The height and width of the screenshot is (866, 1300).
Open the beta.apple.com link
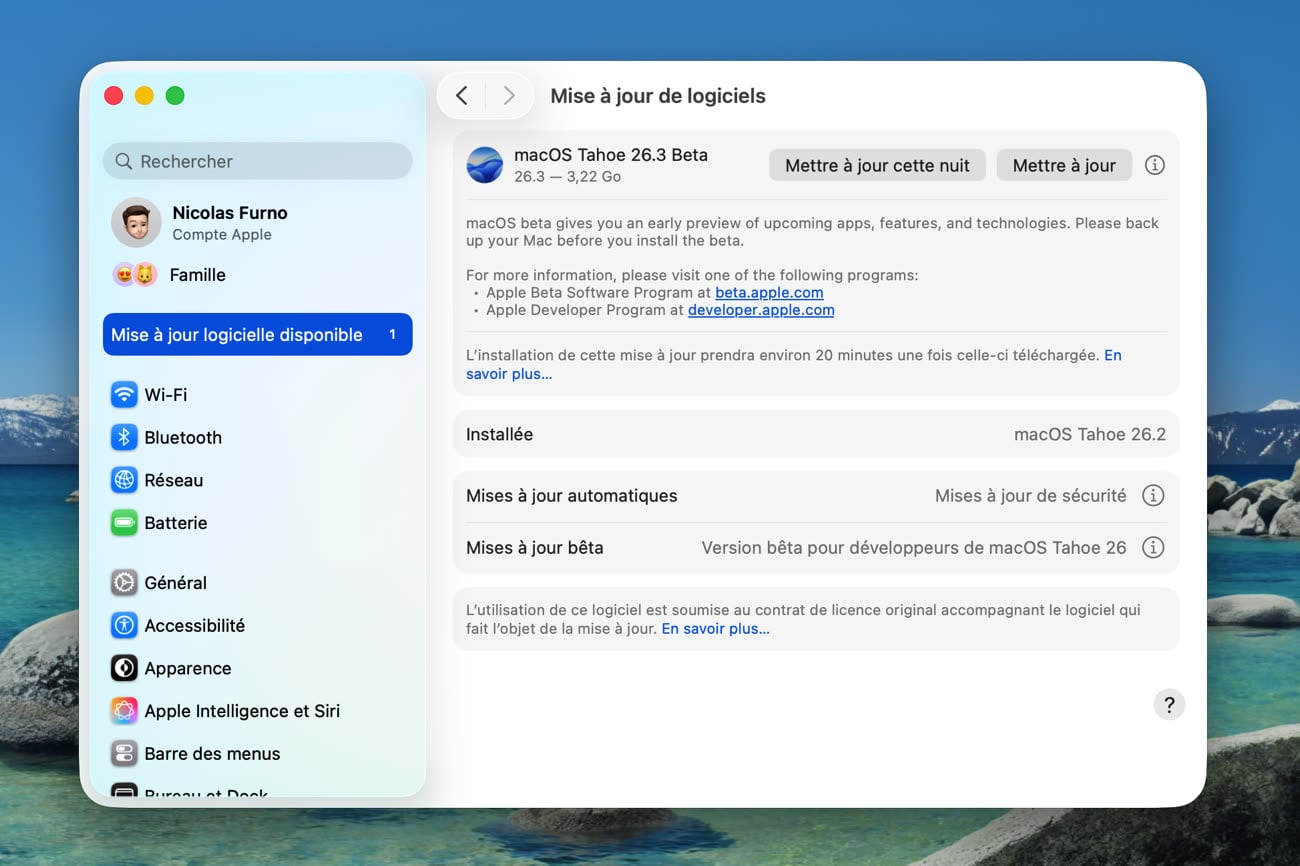(x=769, y=293)
